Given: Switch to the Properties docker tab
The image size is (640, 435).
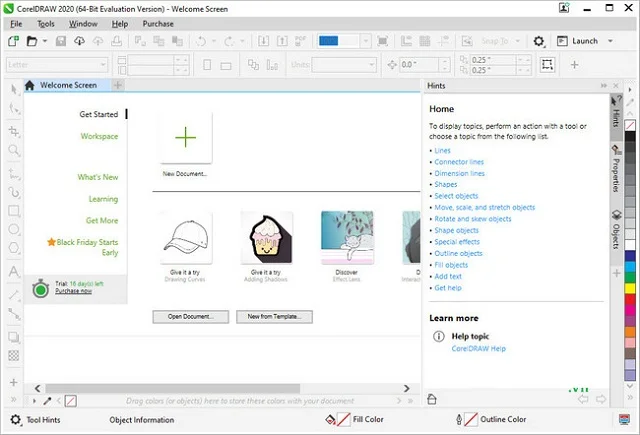Looking at the screenshot, I should (616, 169).
